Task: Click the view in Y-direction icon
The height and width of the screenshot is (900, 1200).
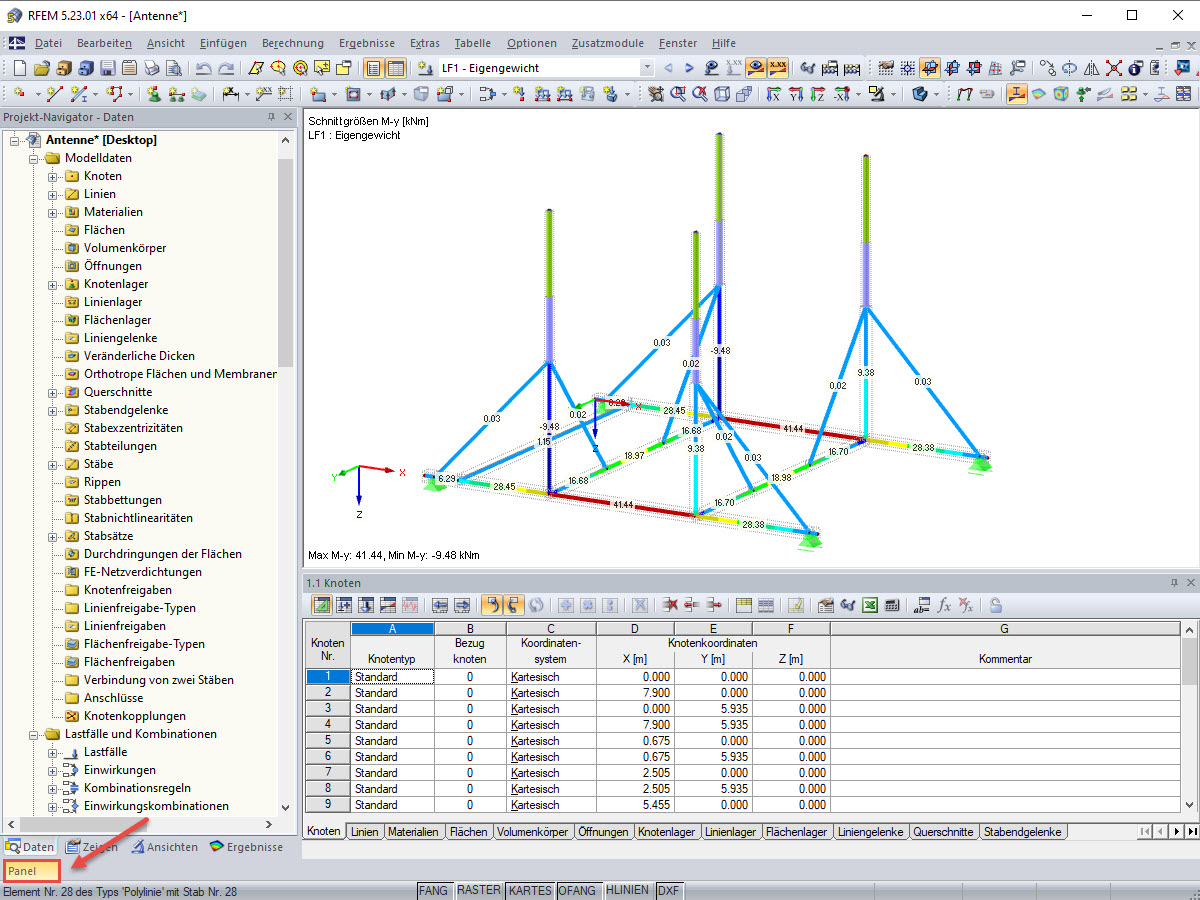Action: point(796,94)
